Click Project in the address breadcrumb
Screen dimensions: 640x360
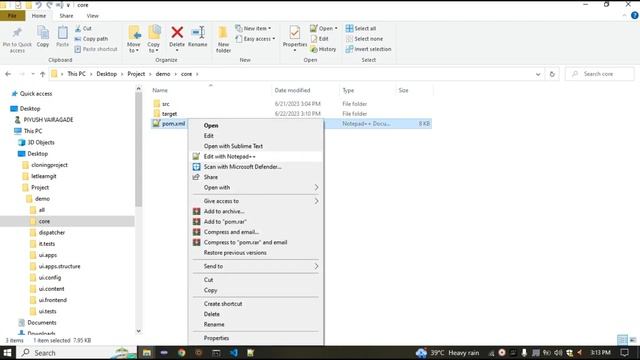coord(136,74)
